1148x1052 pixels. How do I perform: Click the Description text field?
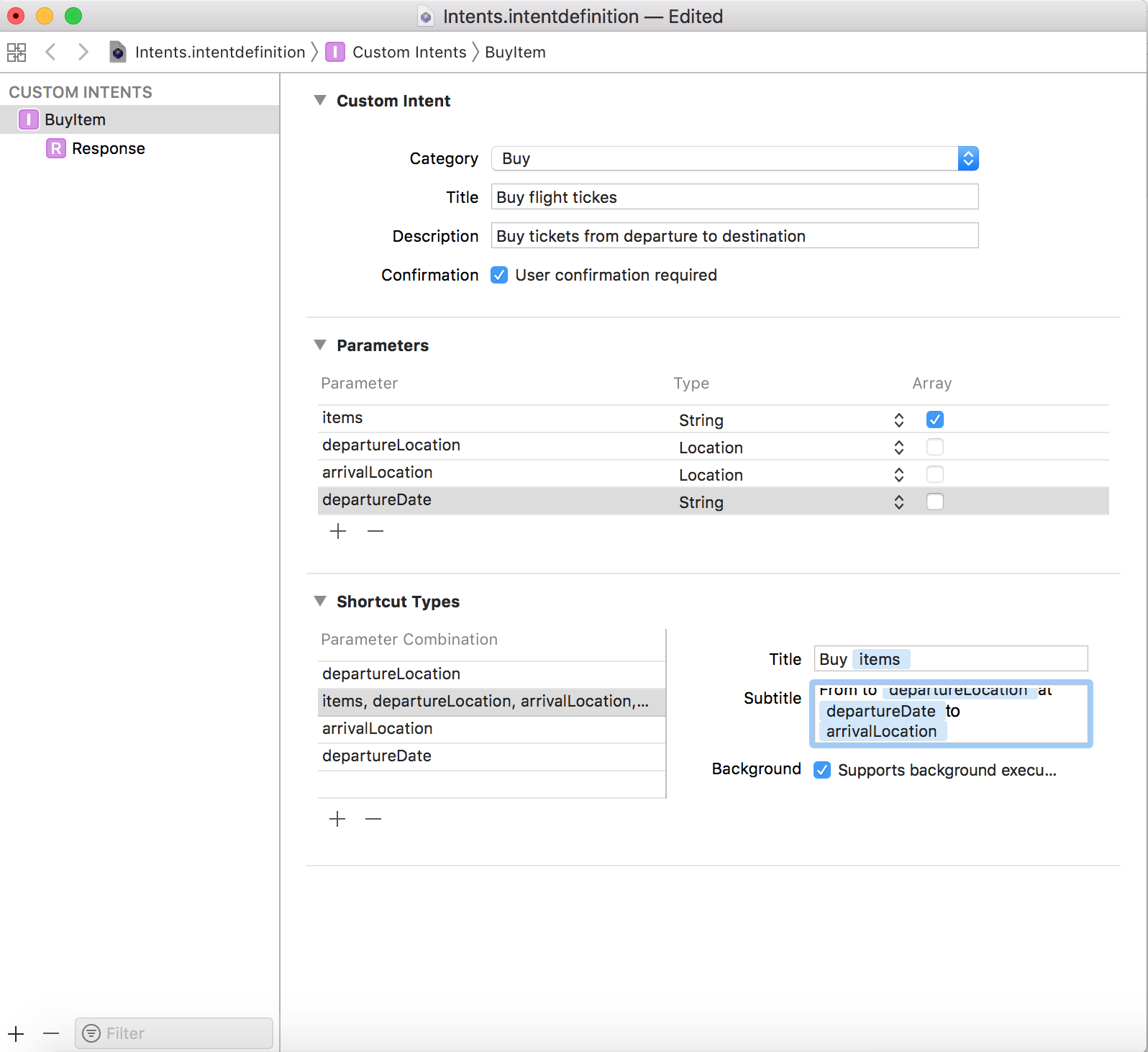pos(734,236)
